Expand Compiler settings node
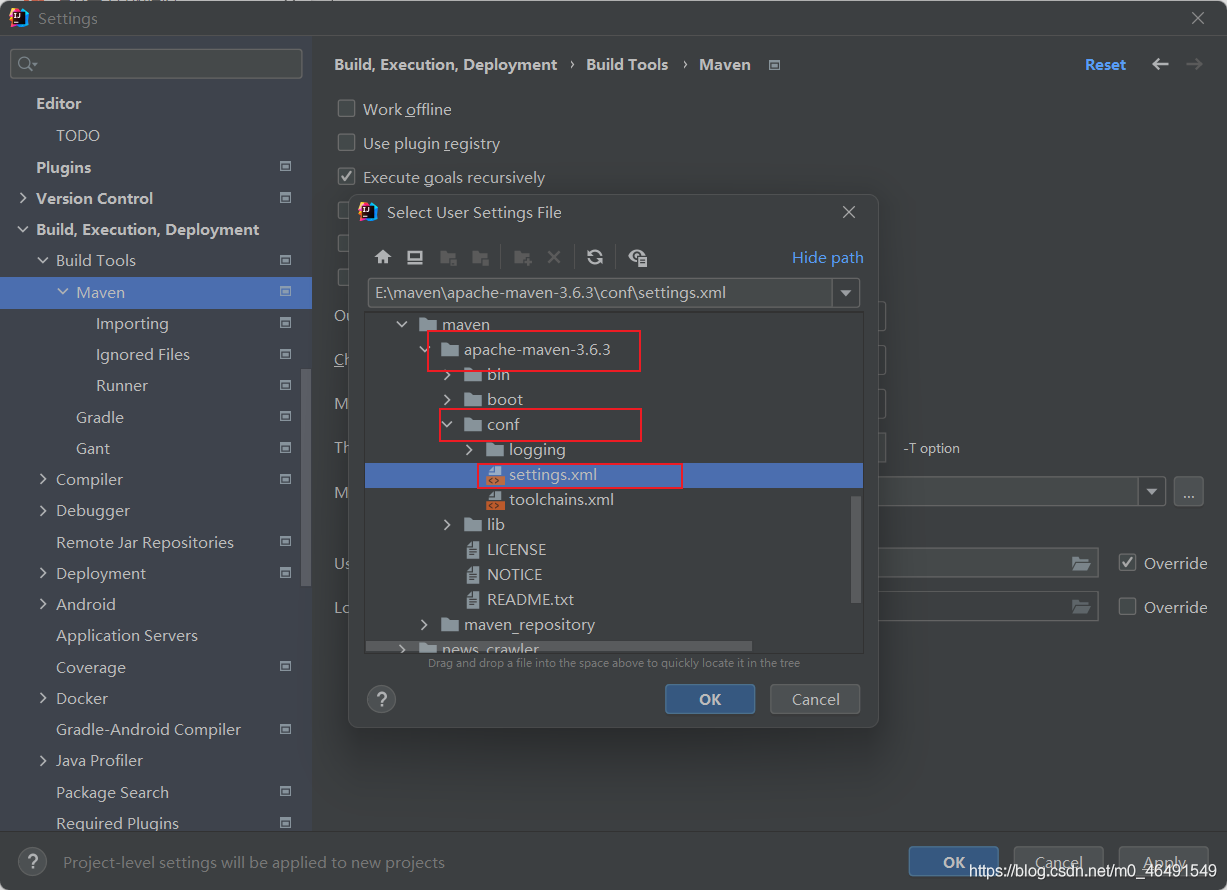The height and width of the screenshot is (890, 1227). 43,479
